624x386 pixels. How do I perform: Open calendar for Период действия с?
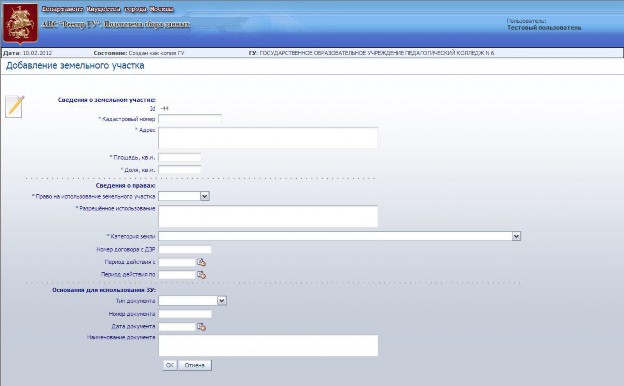coord(201,262)
